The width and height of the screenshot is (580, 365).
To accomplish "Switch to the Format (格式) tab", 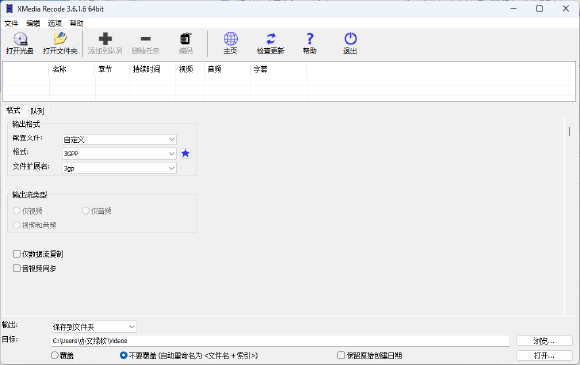I will [13, 111].
